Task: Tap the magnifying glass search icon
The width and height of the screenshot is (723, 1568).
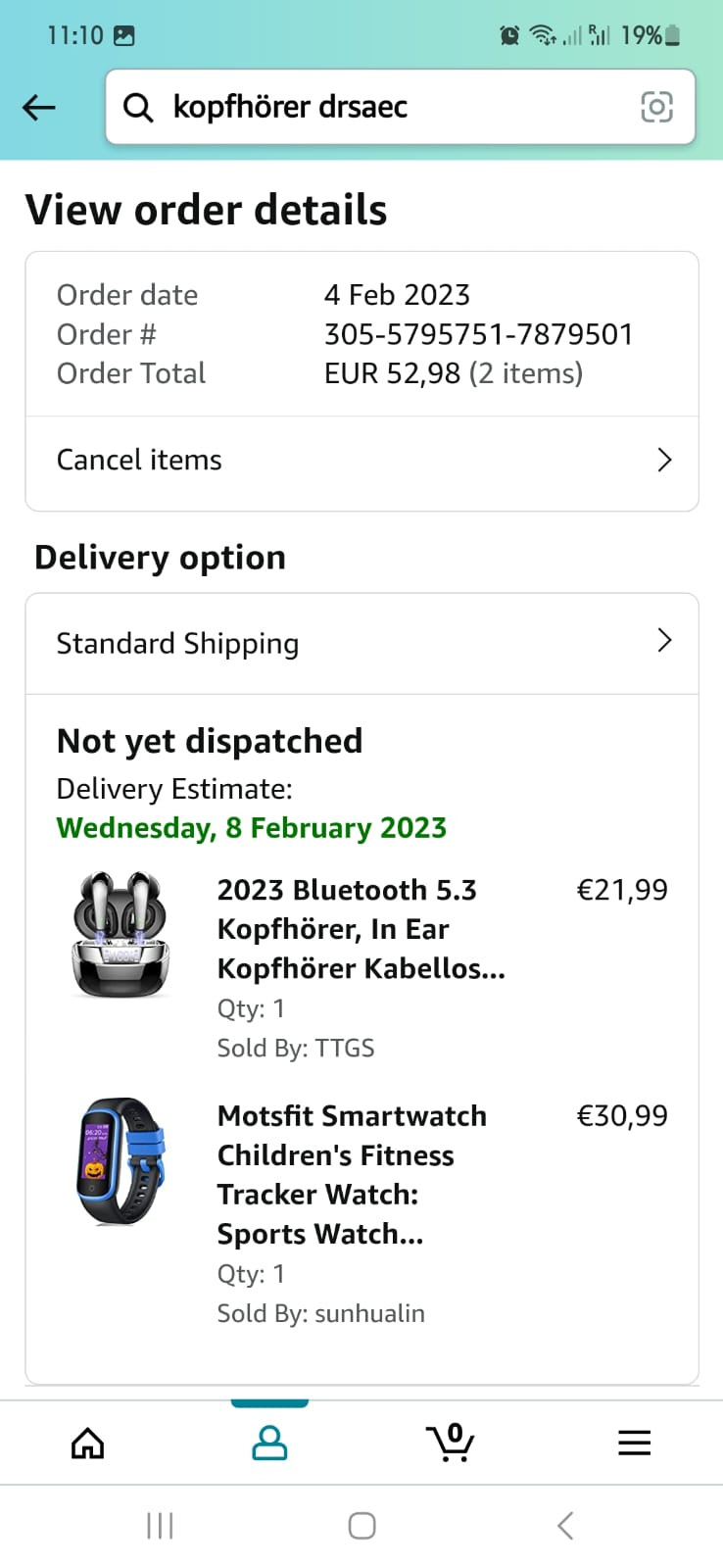Action: [138, 108]
